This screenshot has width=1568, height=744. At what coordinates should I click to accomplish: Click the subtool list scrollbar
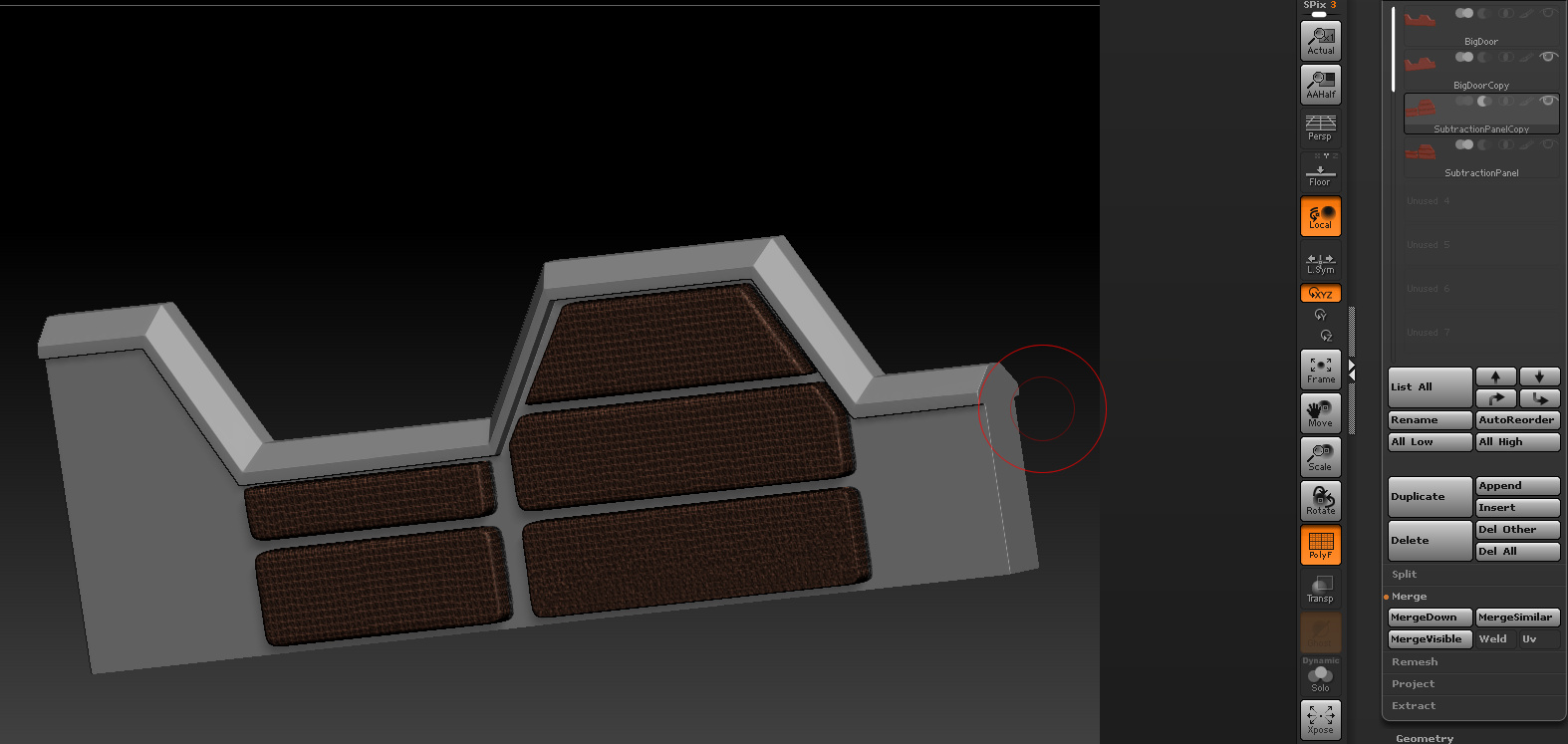(x=1394, y=50)
